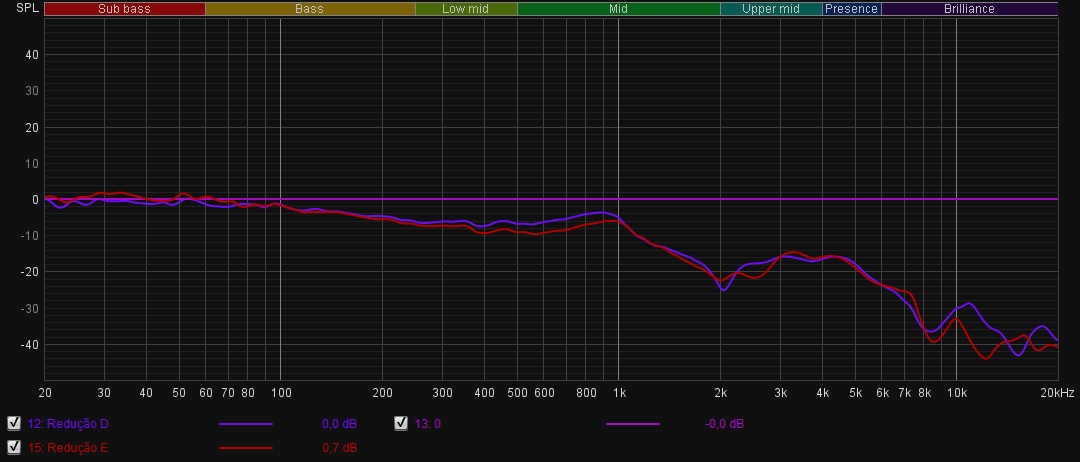Click the Upper mid band label
This screenshot has height=462, width=1080.
point(770,9)
